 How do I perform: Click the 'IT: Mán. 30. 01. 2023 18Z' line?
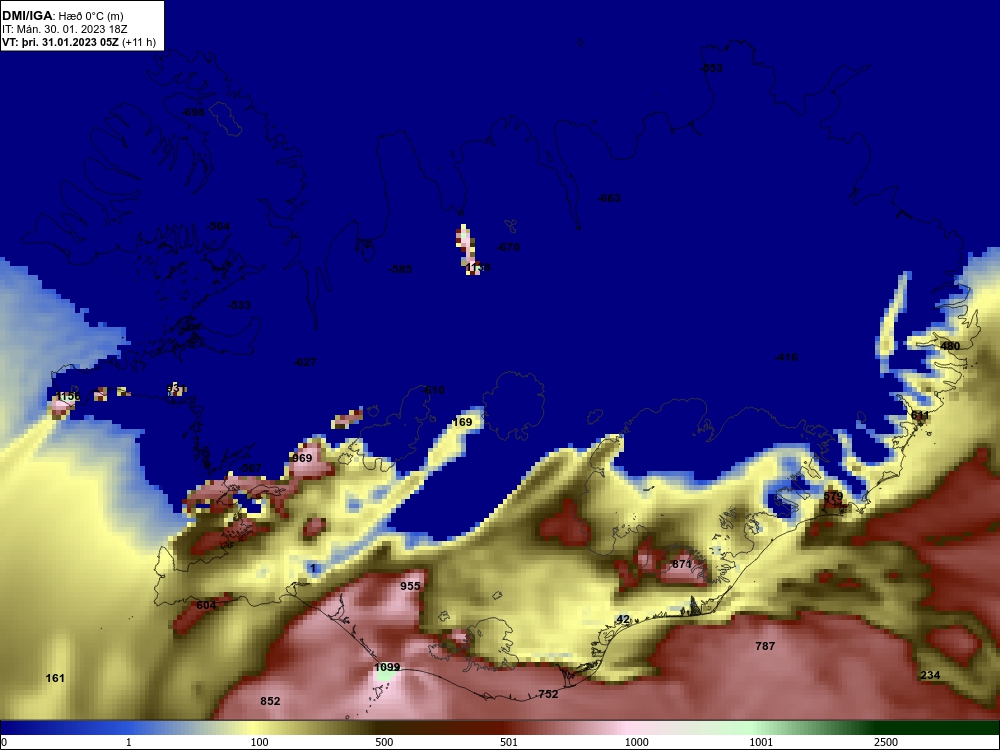[64, 29]
